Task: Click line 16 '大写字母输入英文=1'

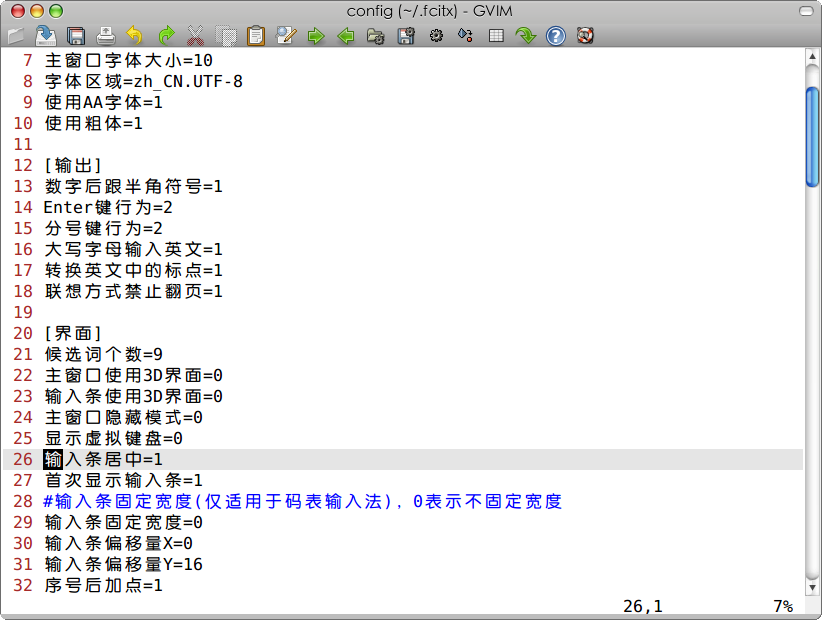Action: 133,249
